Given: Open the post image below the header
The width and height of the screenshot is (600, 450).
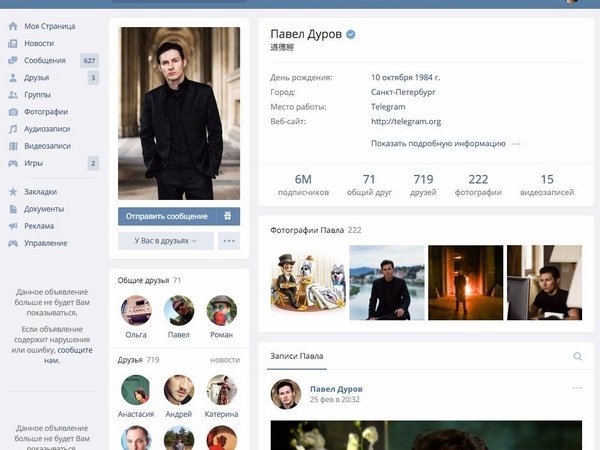Looking at the screenshot, I should pyautogui.click(x=426, y=435).
